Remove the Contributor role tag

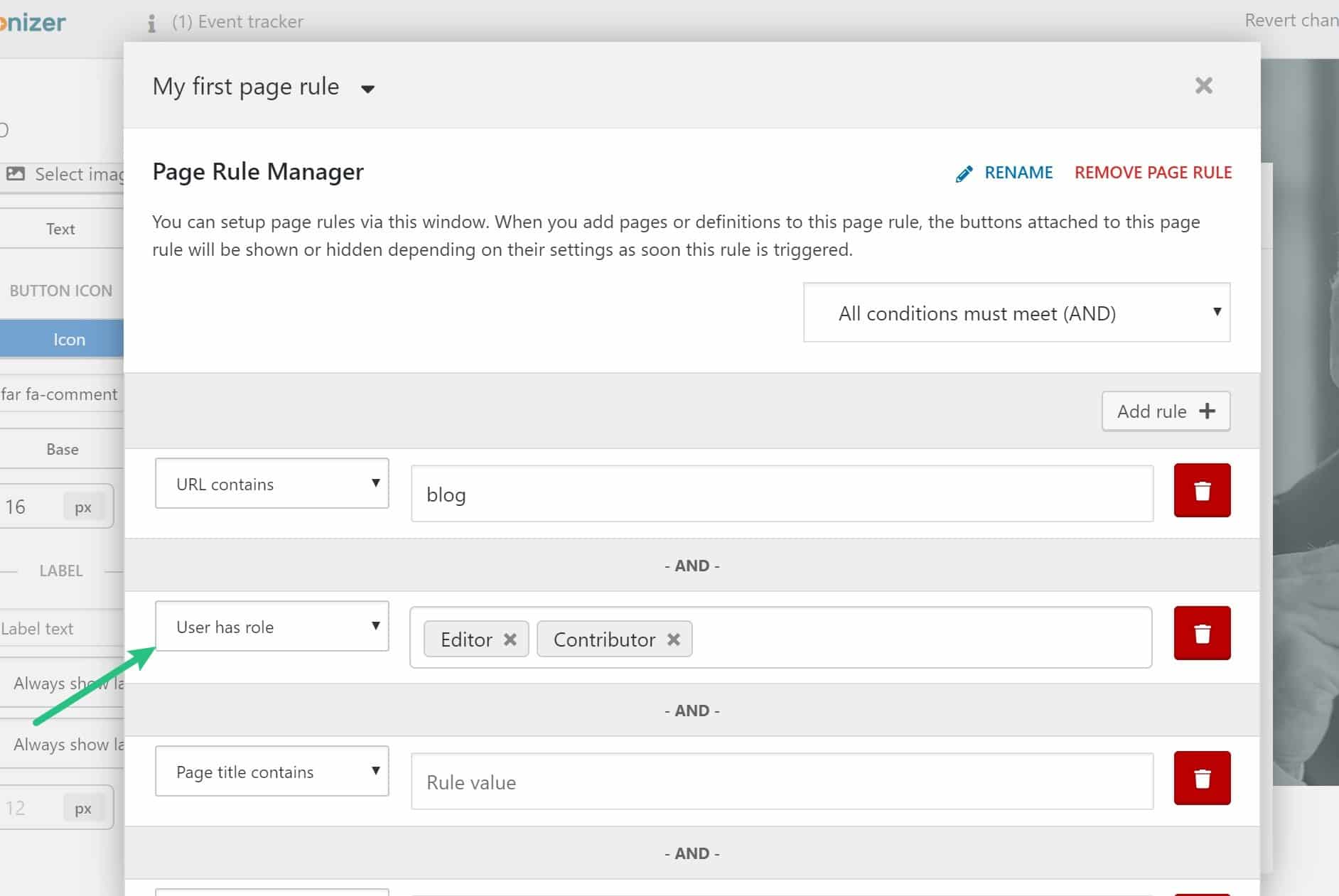click(x=674, y=639)
